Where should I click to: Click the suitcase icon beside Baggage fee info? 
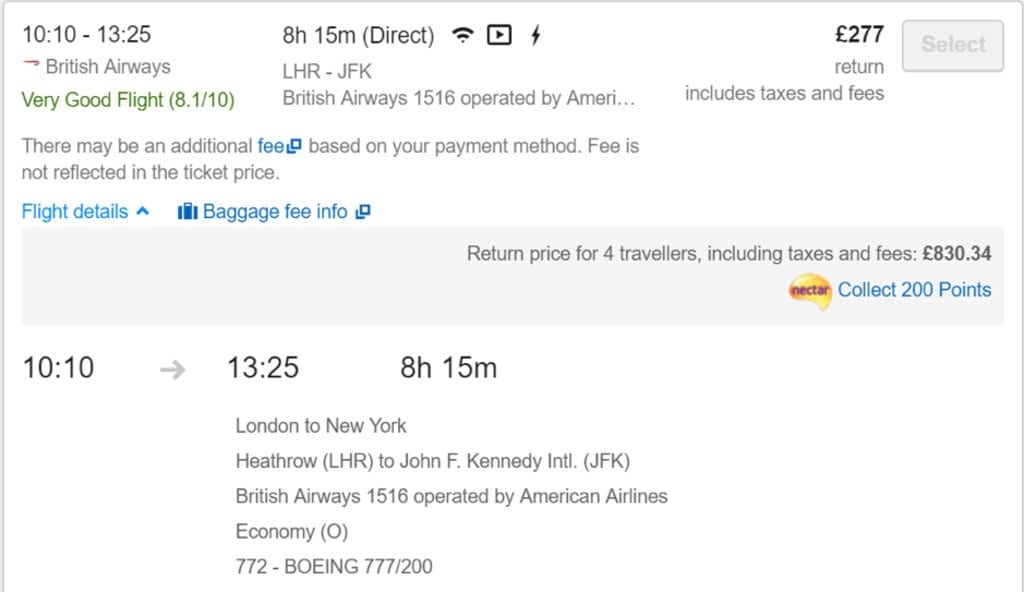187,211
